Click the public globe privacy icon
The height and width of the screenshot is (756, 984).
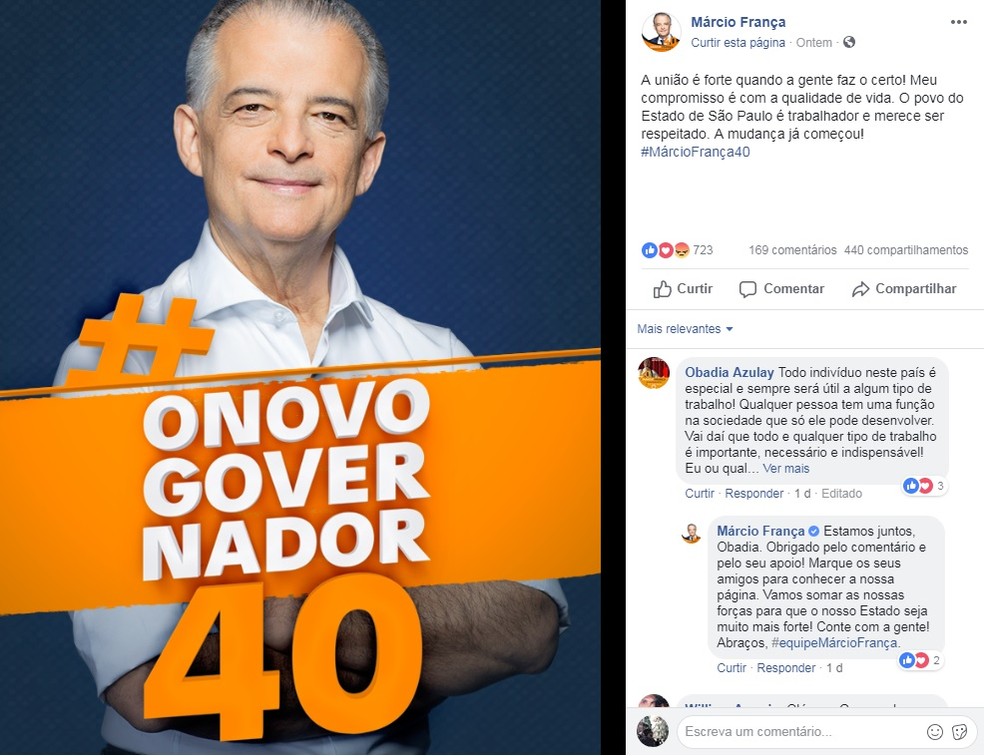tap(849, 42)
